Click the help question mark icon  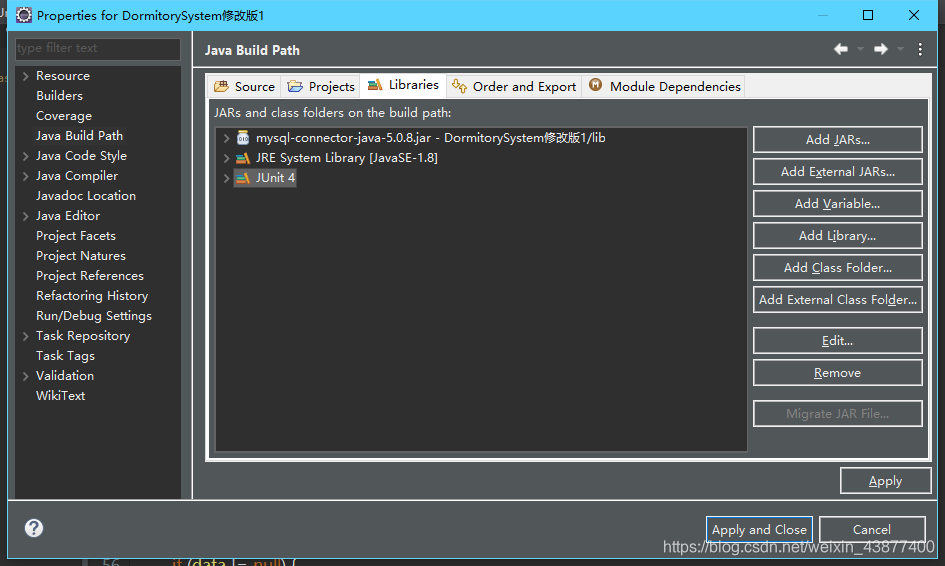[34, 528]
